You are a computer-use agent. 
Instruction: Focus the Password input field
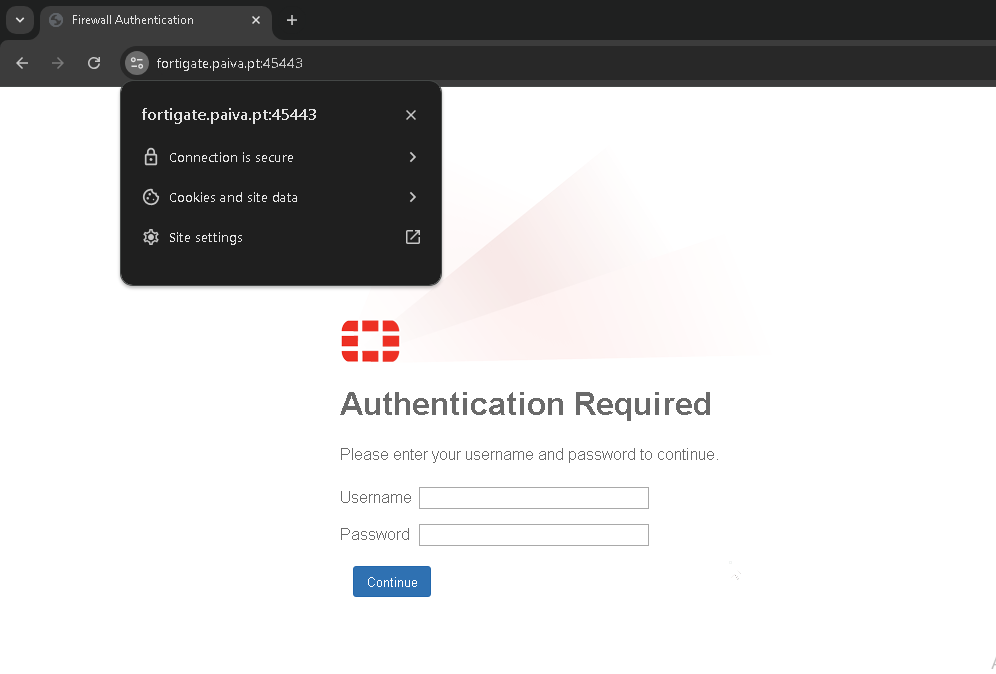click(x=533, y=535)
